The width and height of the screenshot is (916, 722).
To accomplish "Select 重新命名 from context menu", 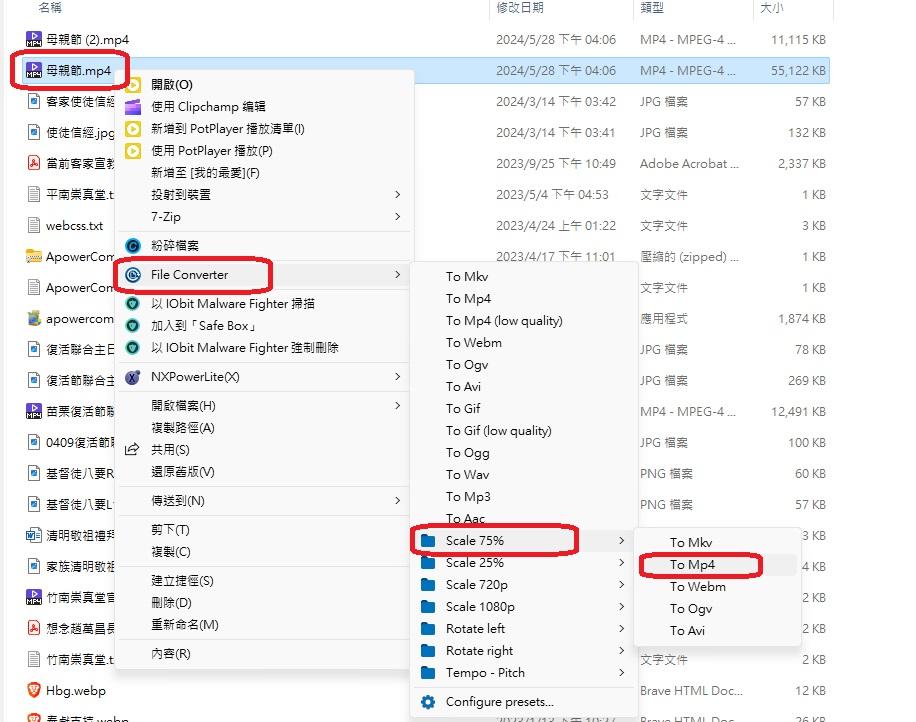I will pyautogui.click(x=184, y=625).
